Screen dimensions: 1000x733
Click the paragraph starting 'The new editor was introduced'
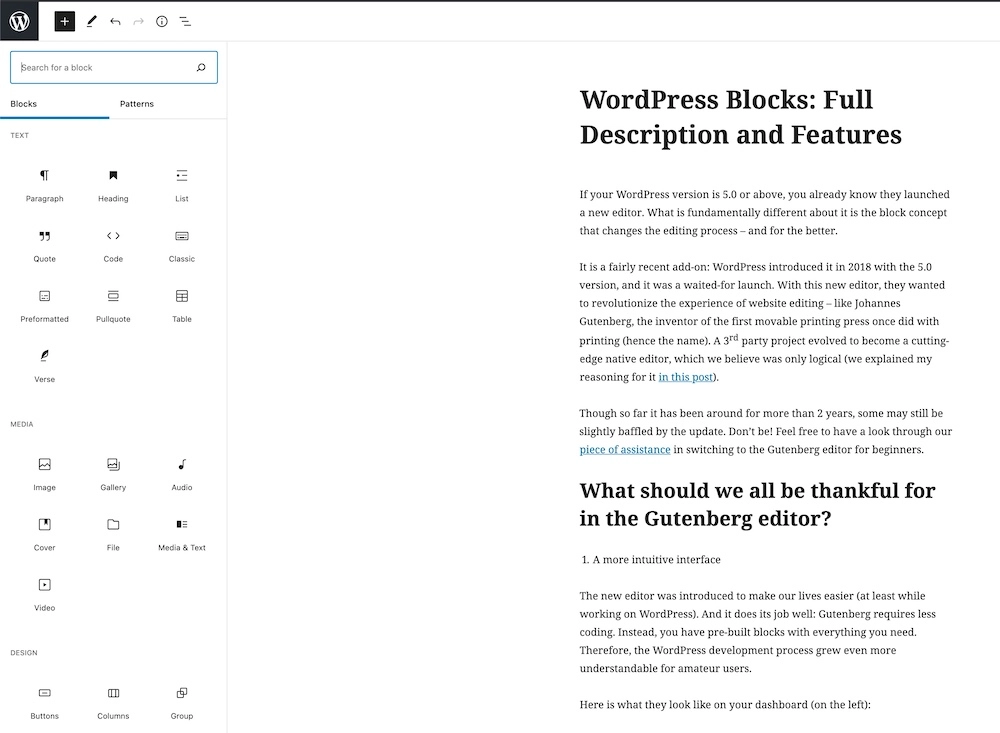click(x=759, y=632)
